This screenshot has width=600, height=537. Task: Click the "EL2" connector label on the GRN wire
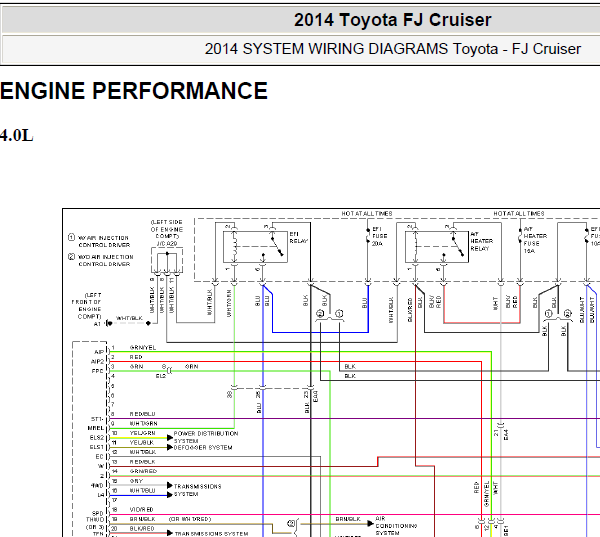point(161,376)
